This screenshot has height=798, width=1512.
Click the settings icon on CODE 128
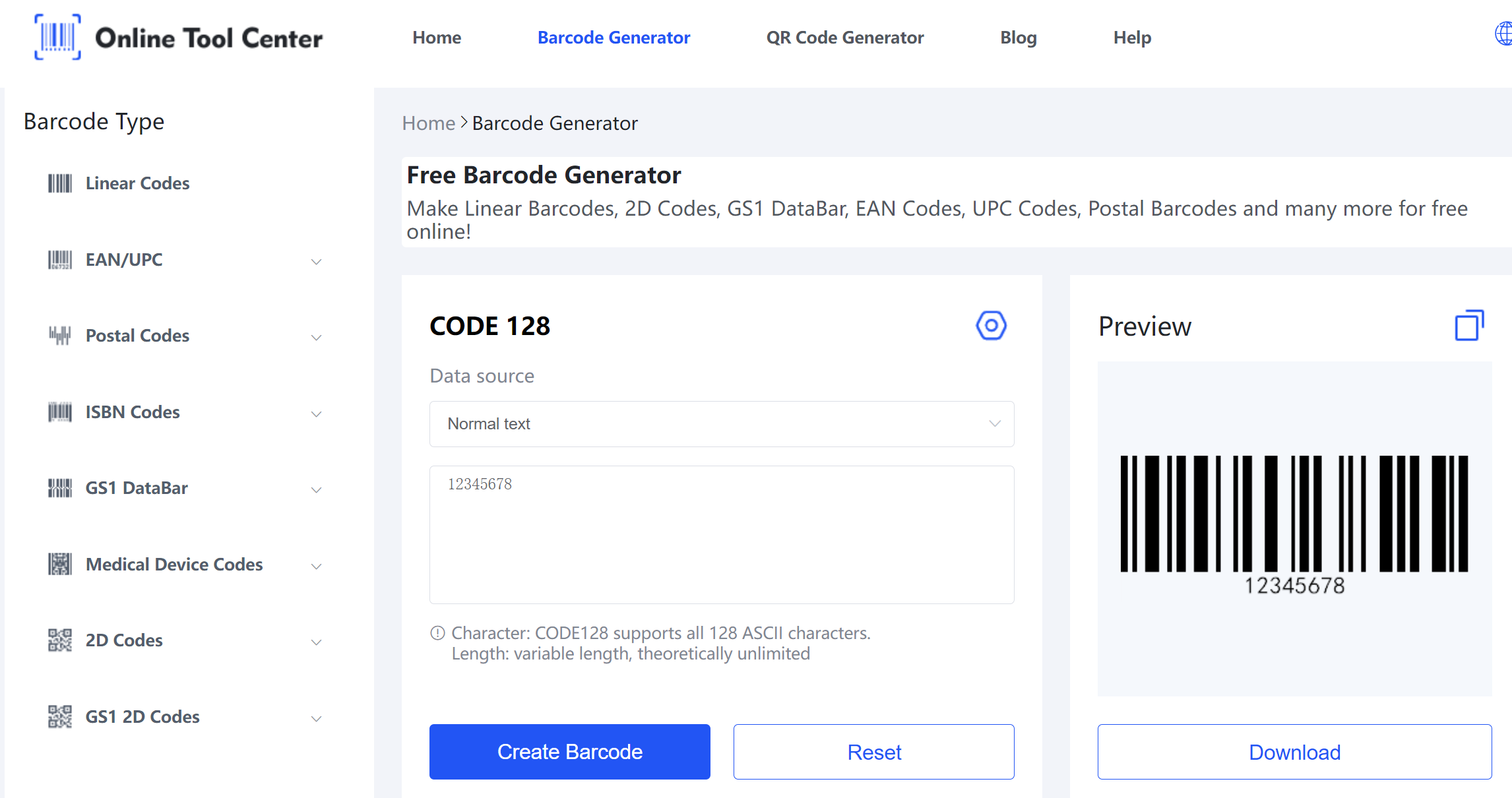tap(991, 325)
